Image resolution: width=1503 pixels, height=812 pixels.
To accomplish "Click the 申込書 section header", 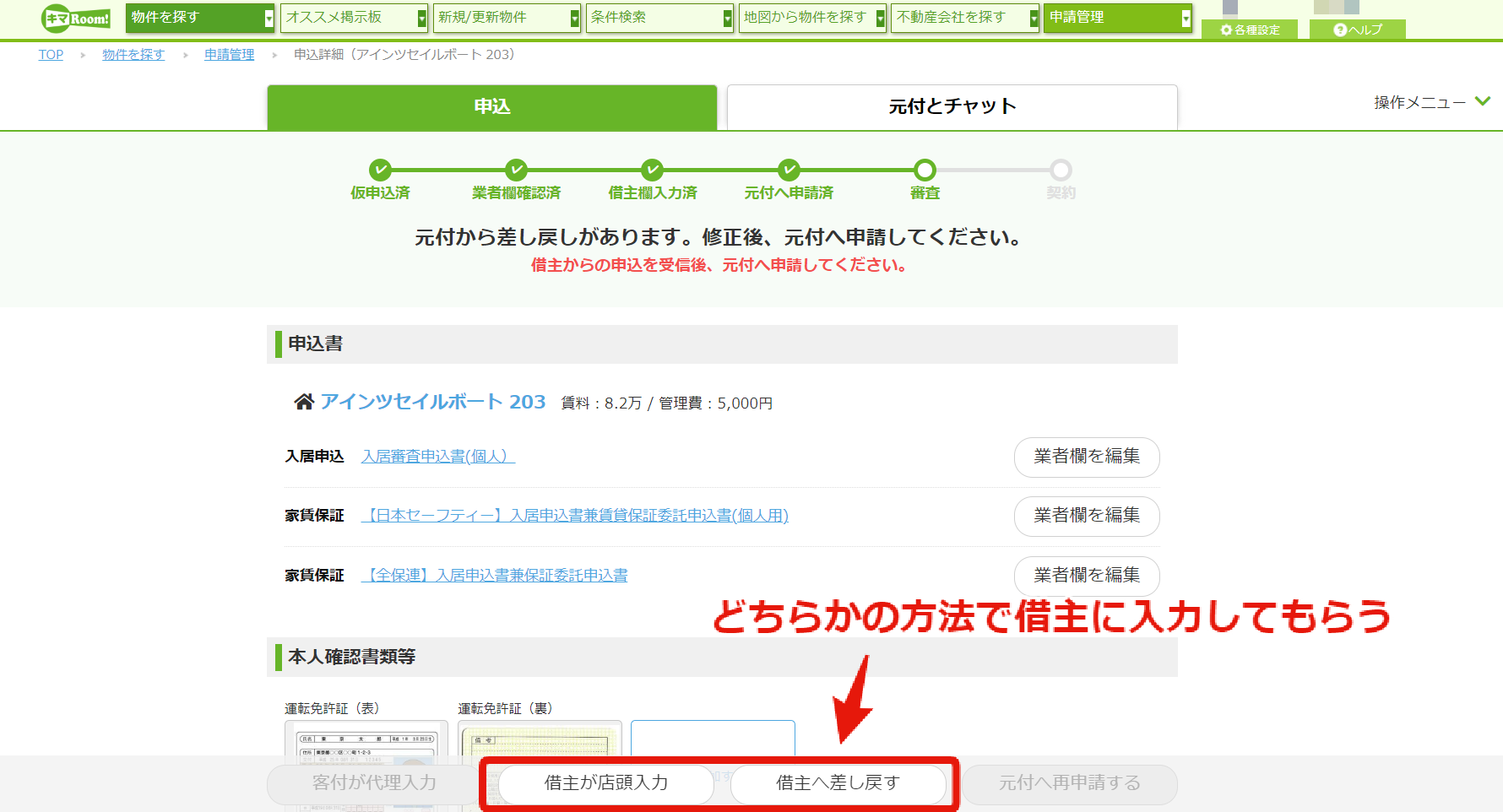I will point(722,344).
